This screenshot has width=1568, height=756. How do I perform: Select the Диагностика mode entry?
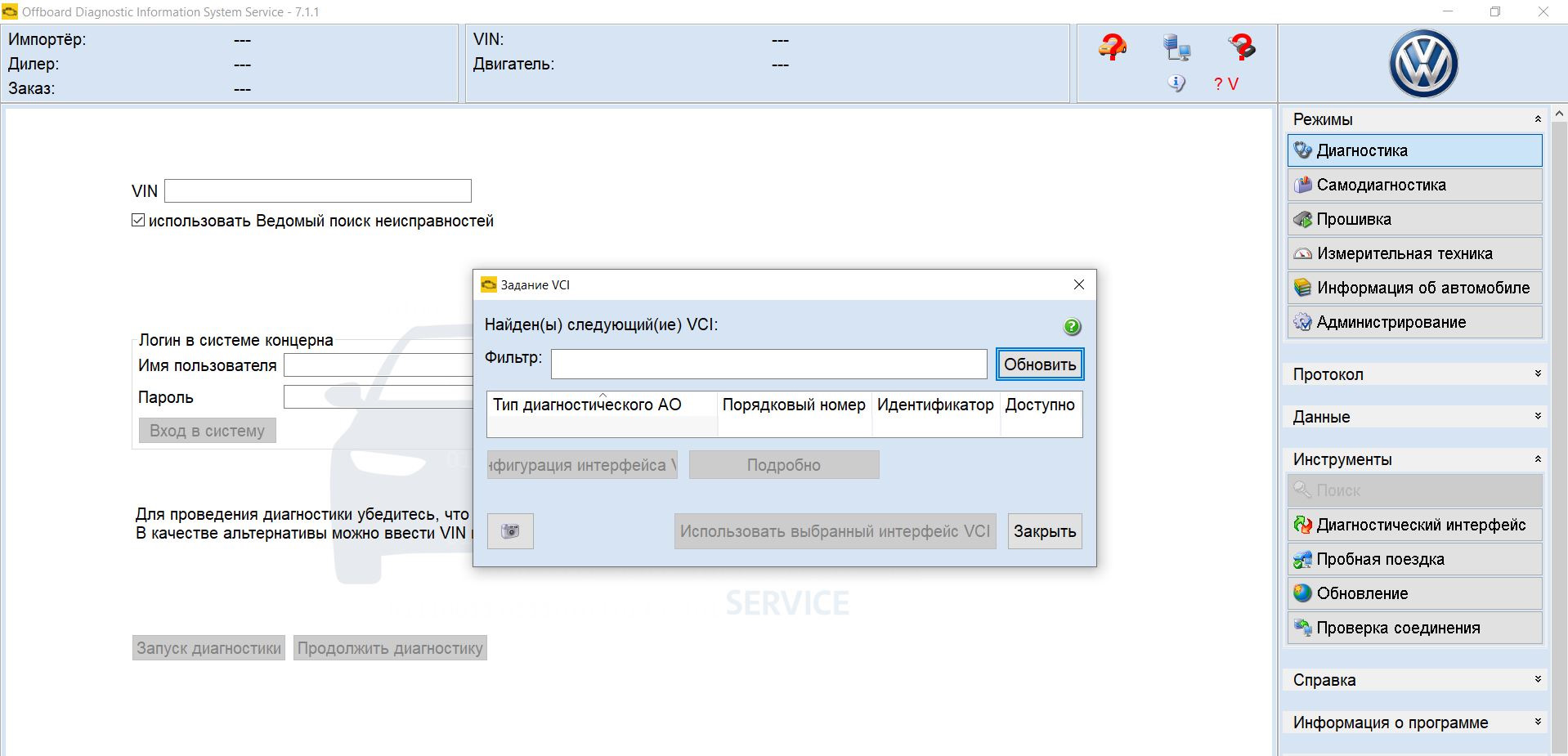pos(1361,150)
